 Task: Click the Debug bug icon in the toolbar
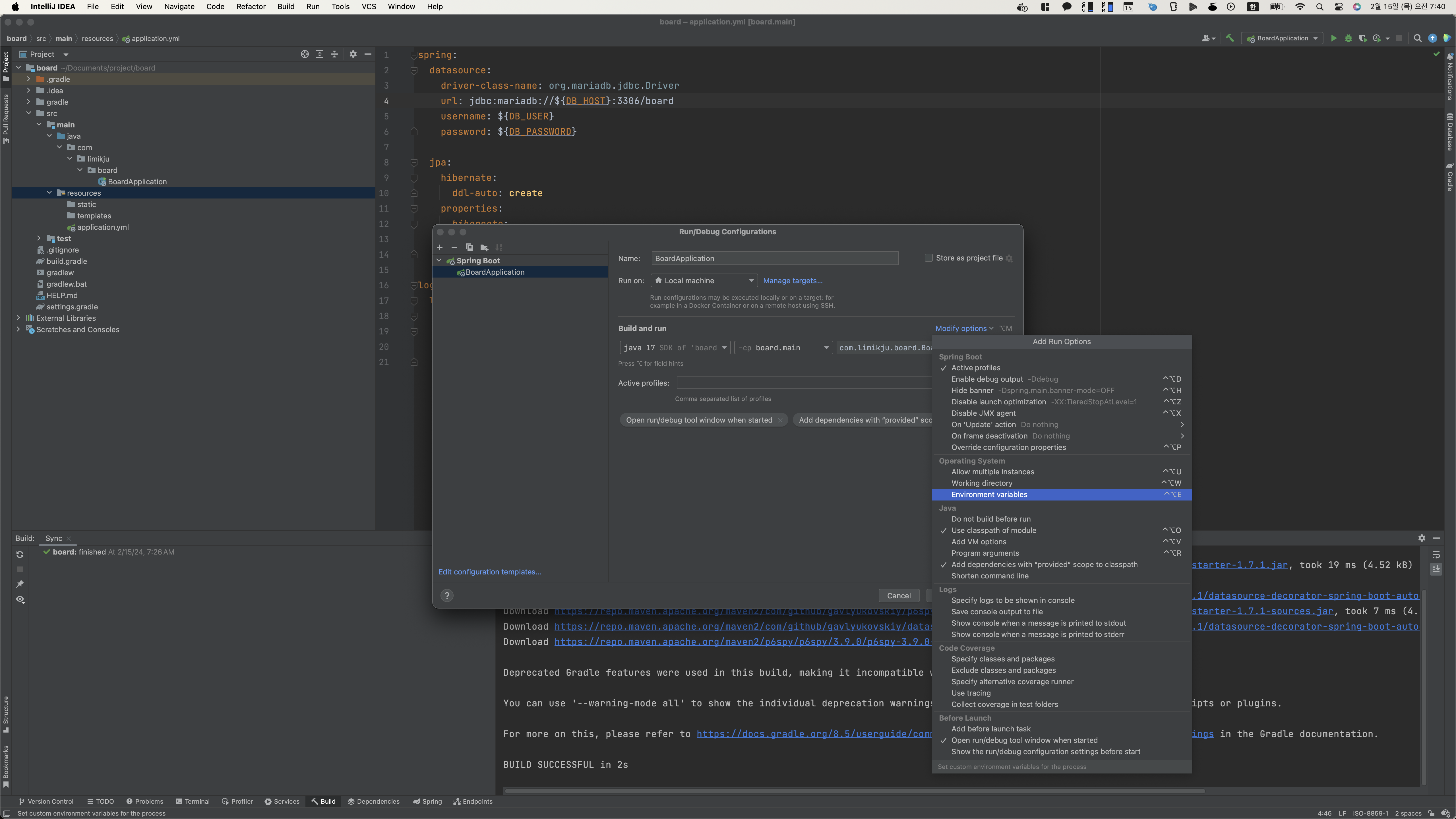[1348, 38]
